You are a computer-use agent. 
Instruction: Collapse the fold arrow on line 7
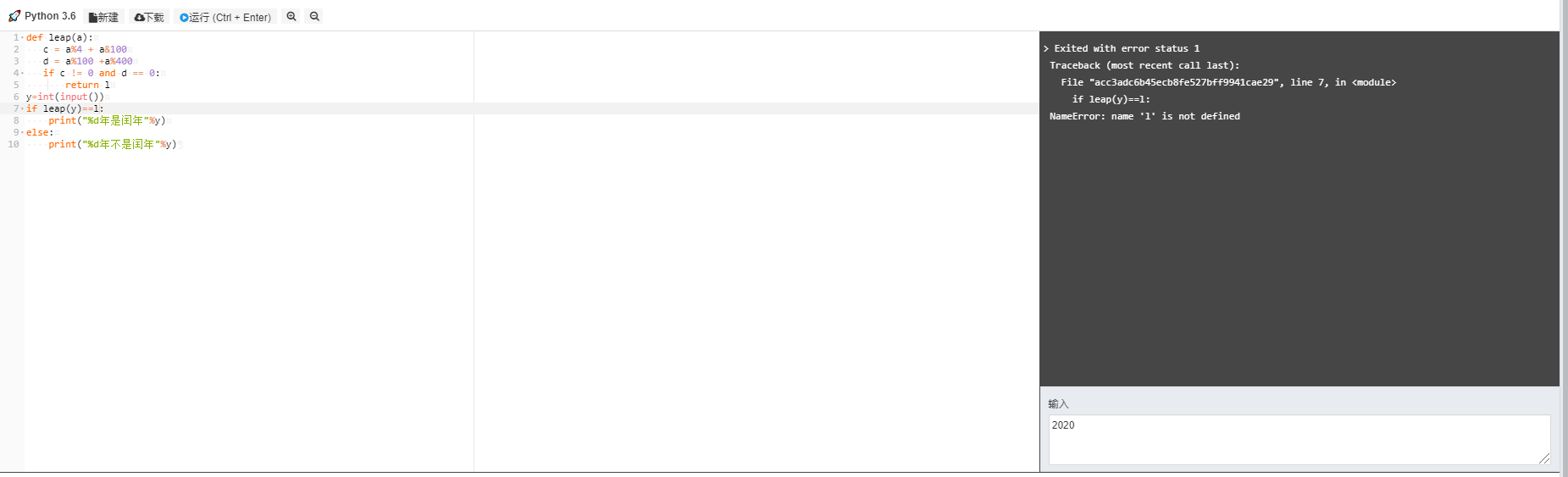pyautogui.click(x=22, y=109)
